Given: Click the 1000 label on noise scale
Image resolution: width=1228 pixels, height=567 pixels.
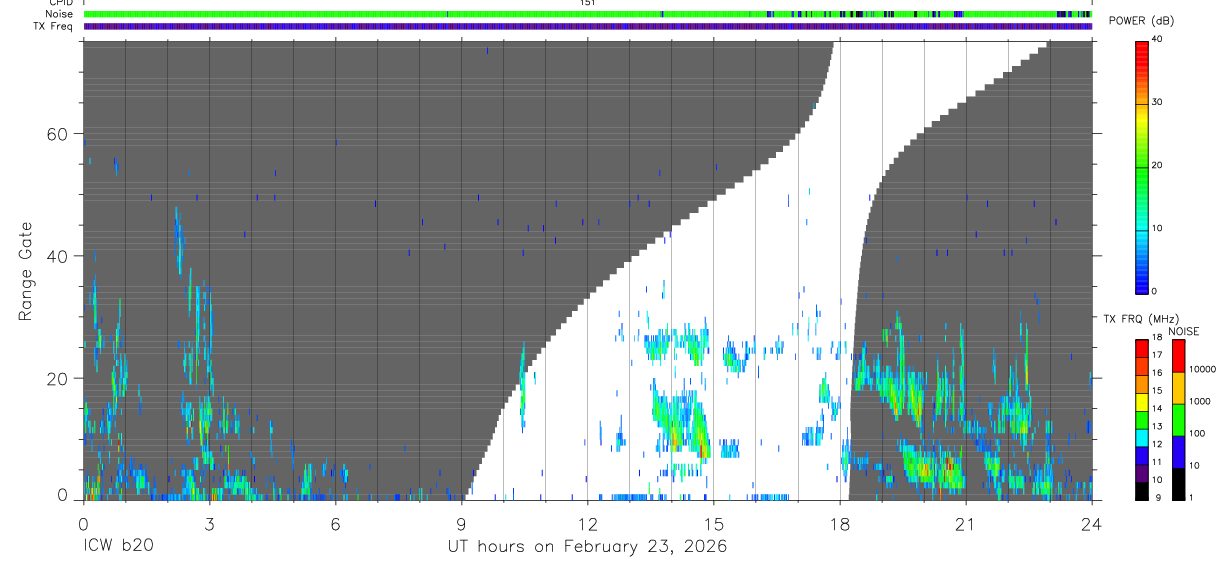Looking at the screenshot, I should coord(1198,400).
